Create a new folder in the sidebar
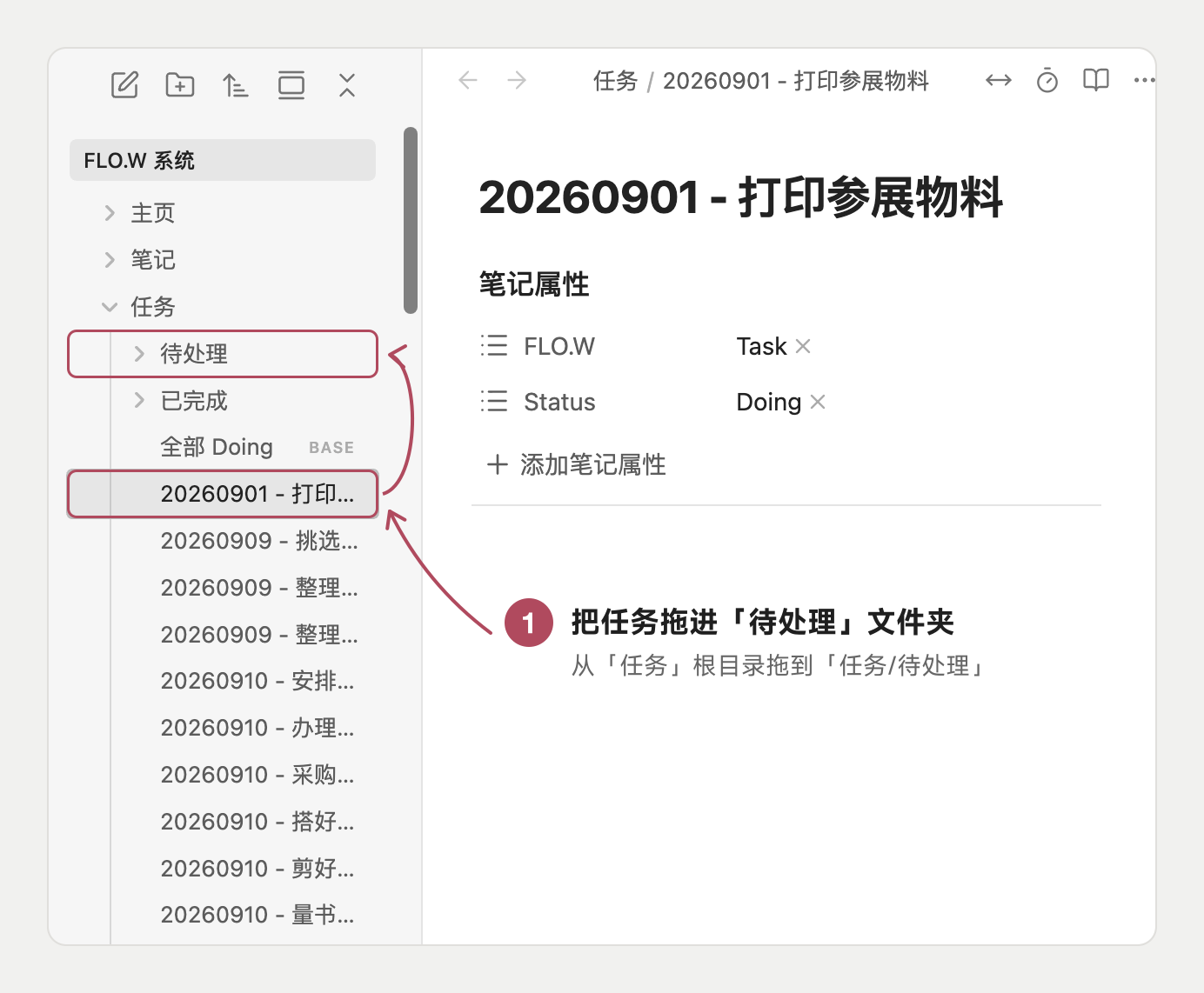Viewport: 1204px width, 993px height. [x=180, y=85]
